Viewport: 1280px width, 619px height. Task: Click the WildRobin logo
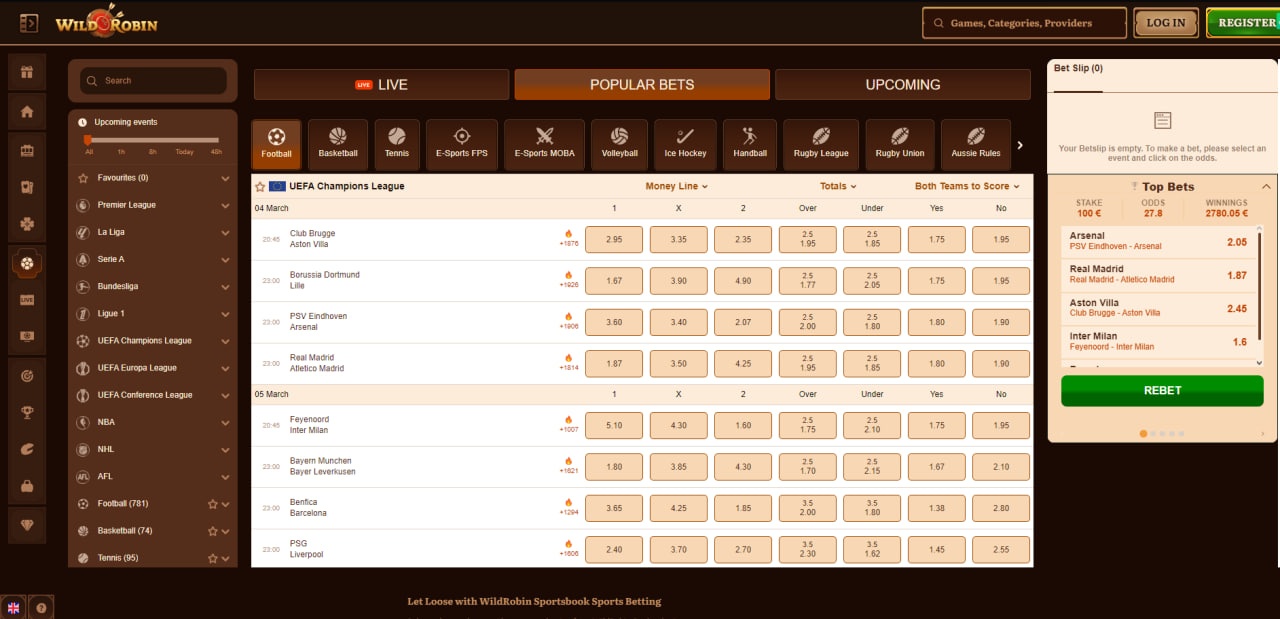click(106, 22)
